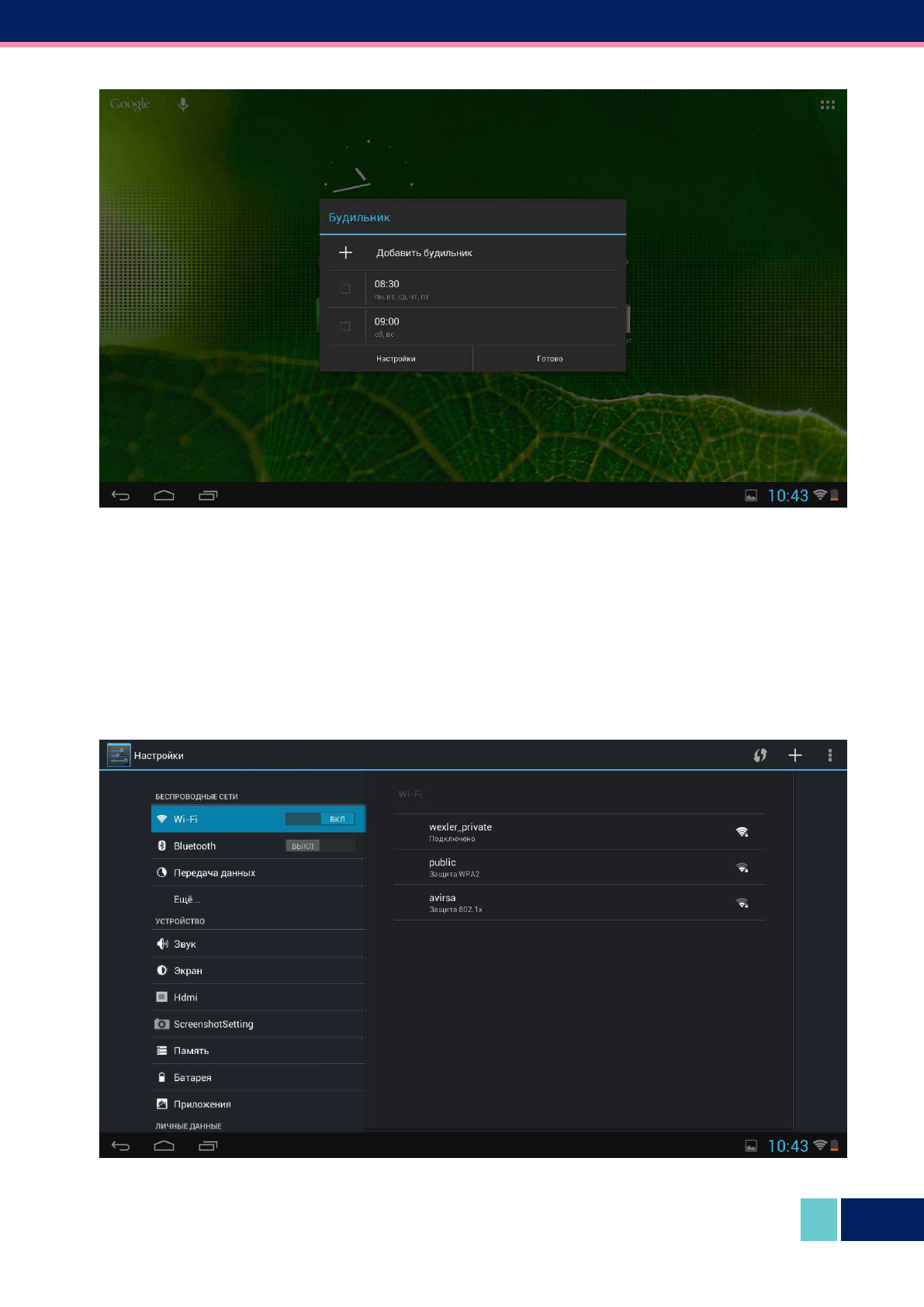Open the three-dot overflow menu in Settings
The height and width of the screenshot is (1307, 924).
click(829, 755)
